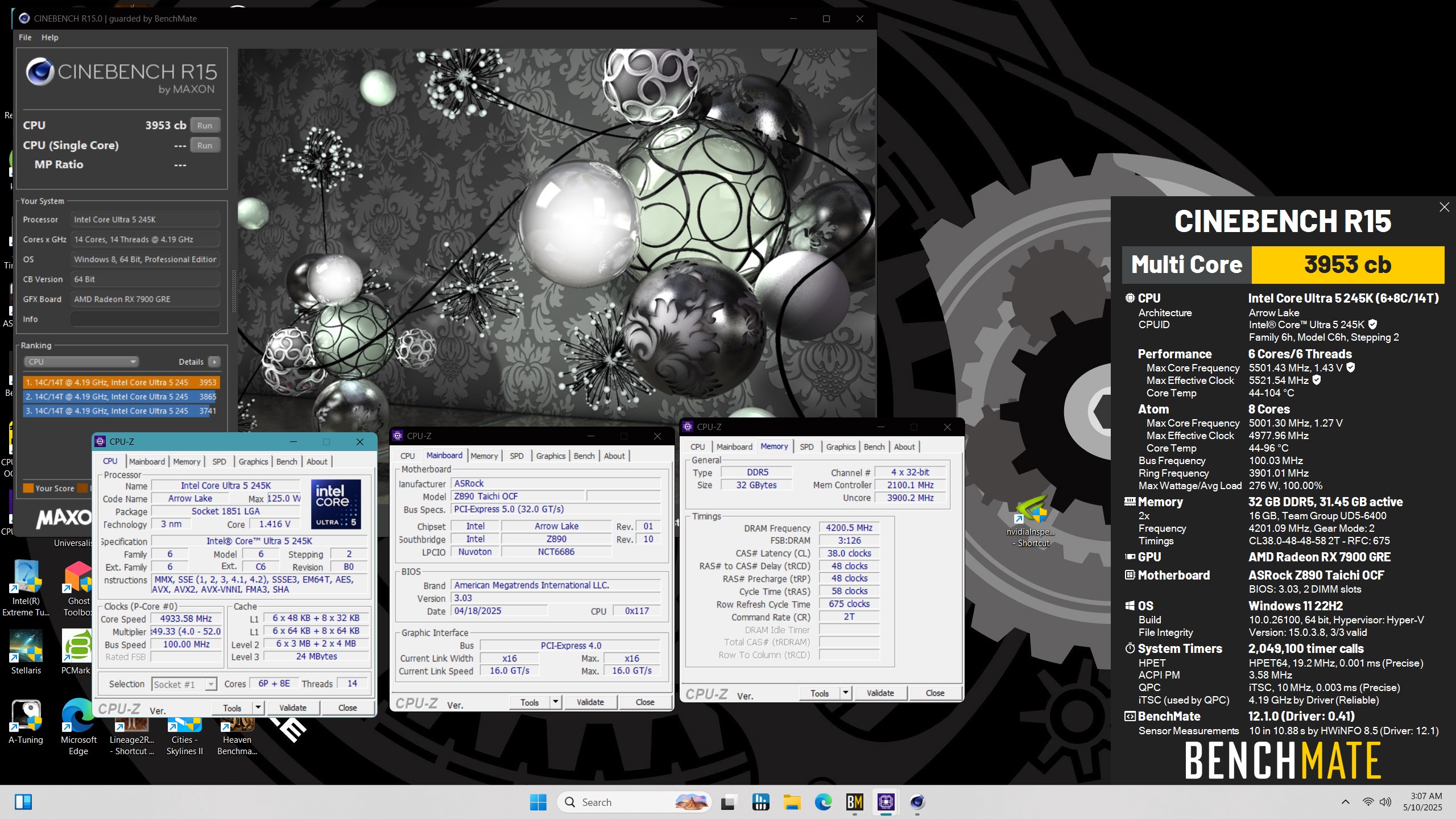Open Cinebench taskbar icon
This screenshot has width=1456, height=819.
pyautogui.click(x=917, y=802)
